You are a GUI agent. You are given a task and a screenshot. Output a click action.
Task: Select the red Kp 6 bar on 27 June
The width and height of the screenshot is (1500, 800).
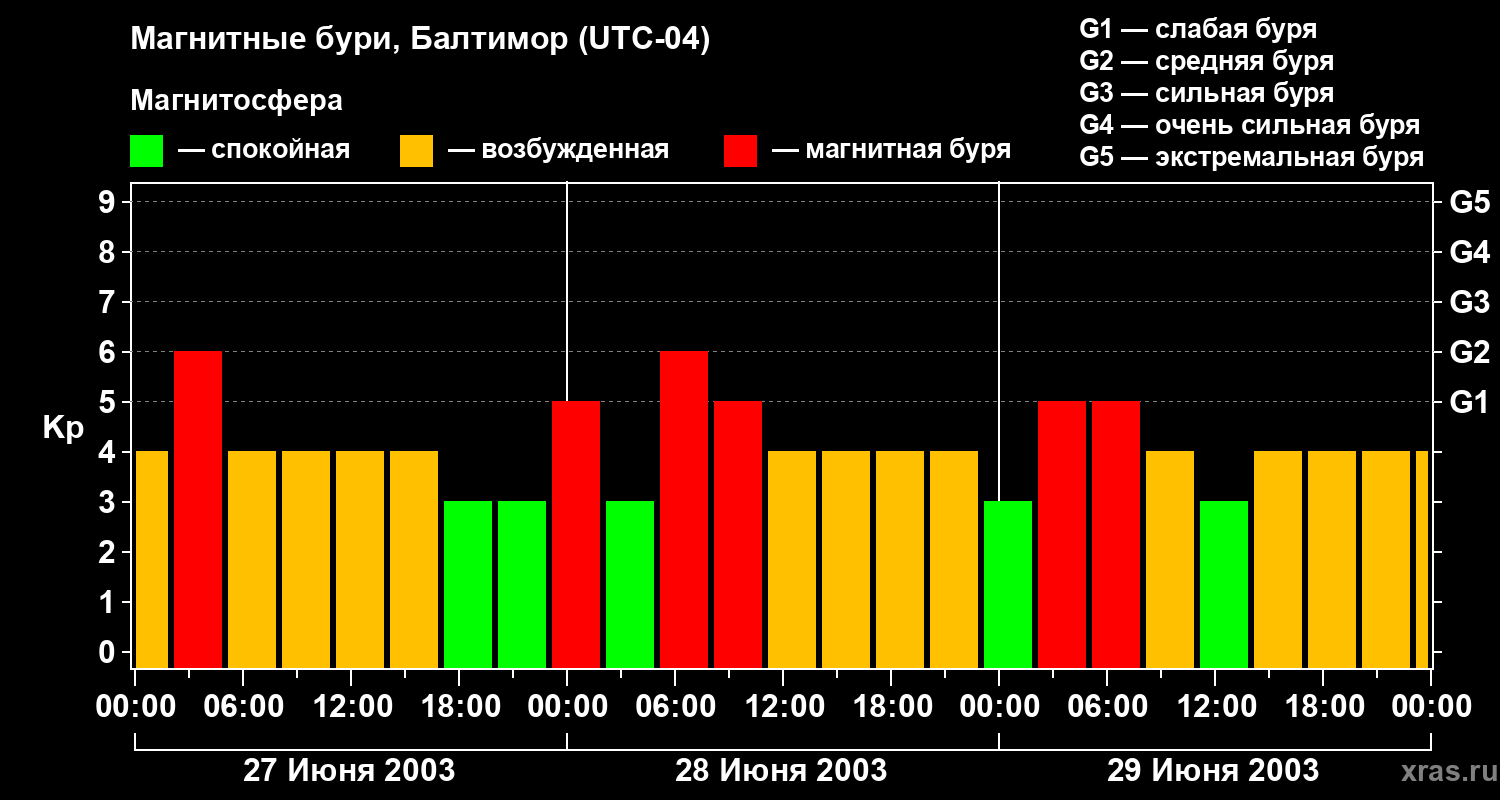[198, 509]
